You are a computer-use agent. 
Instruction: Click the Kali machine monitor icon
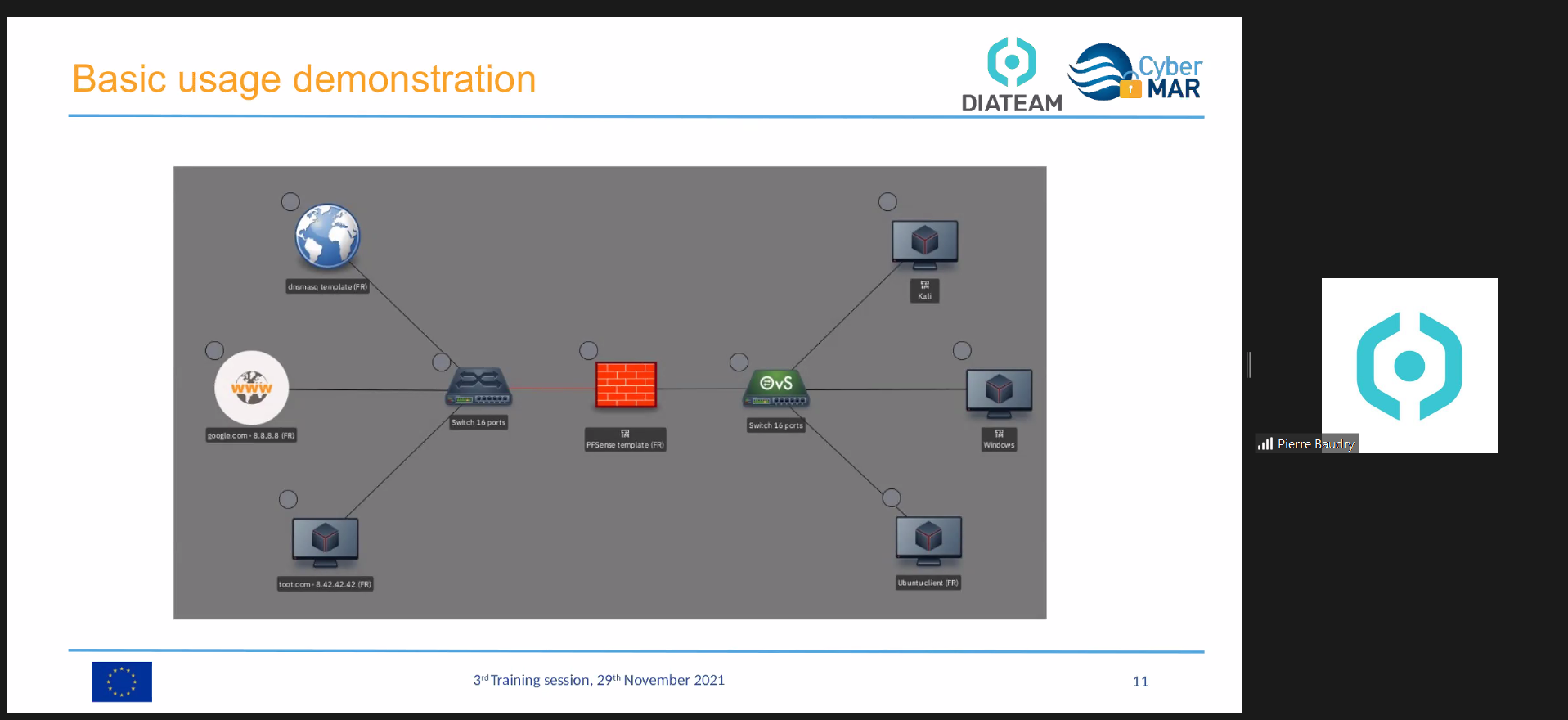924,244
